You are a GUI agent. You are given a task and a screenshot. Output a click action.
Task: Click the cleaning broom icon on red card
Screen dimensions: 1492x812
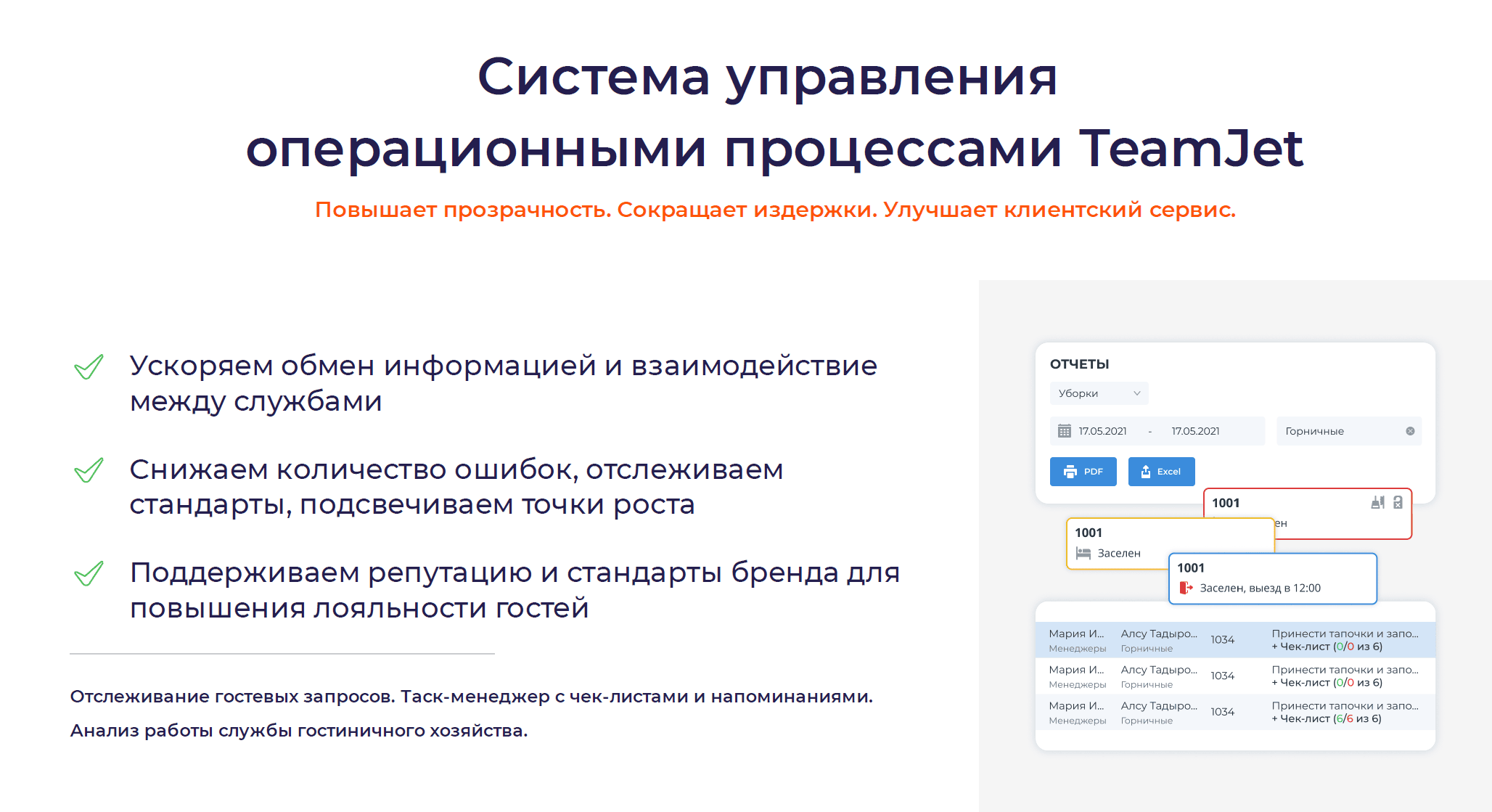coord(1377,502)
